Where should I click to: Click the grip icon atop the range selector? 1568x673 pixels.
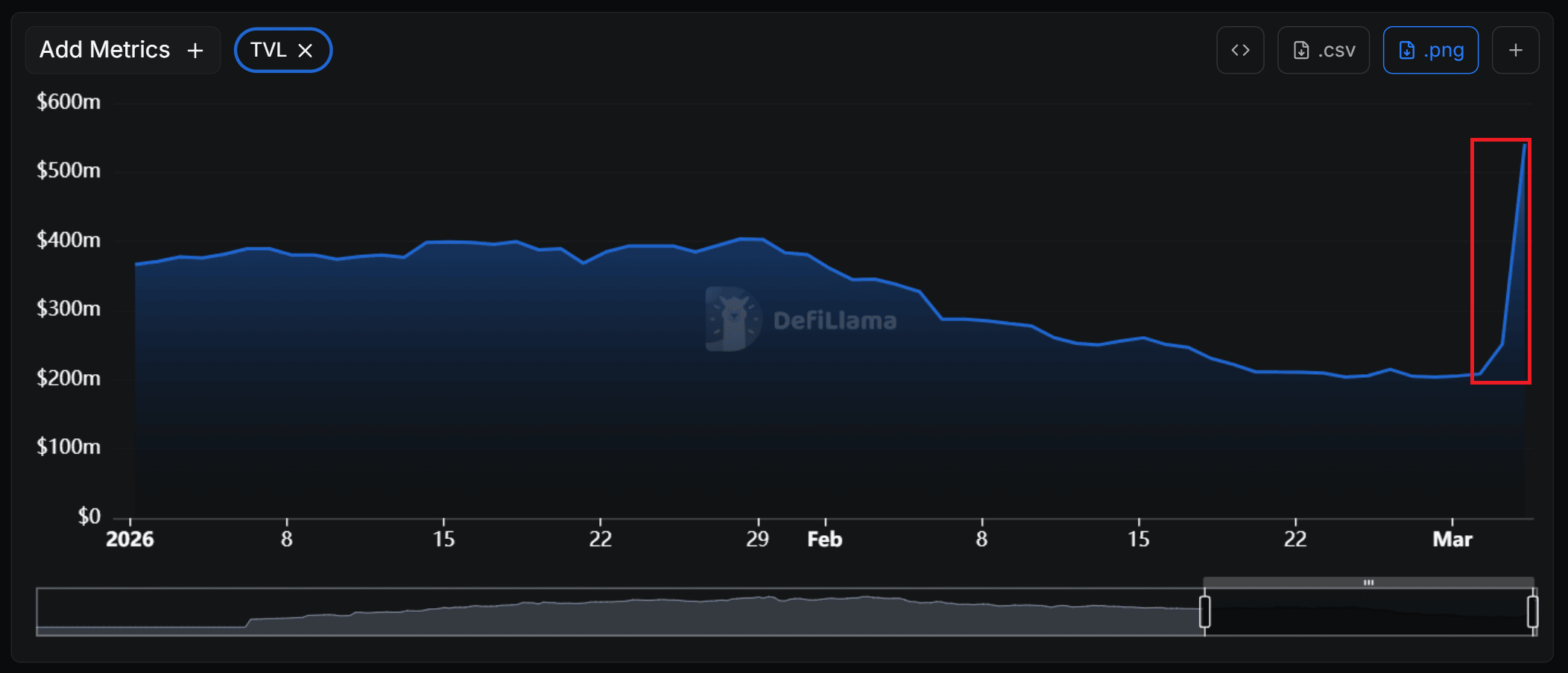(1368, 582)
